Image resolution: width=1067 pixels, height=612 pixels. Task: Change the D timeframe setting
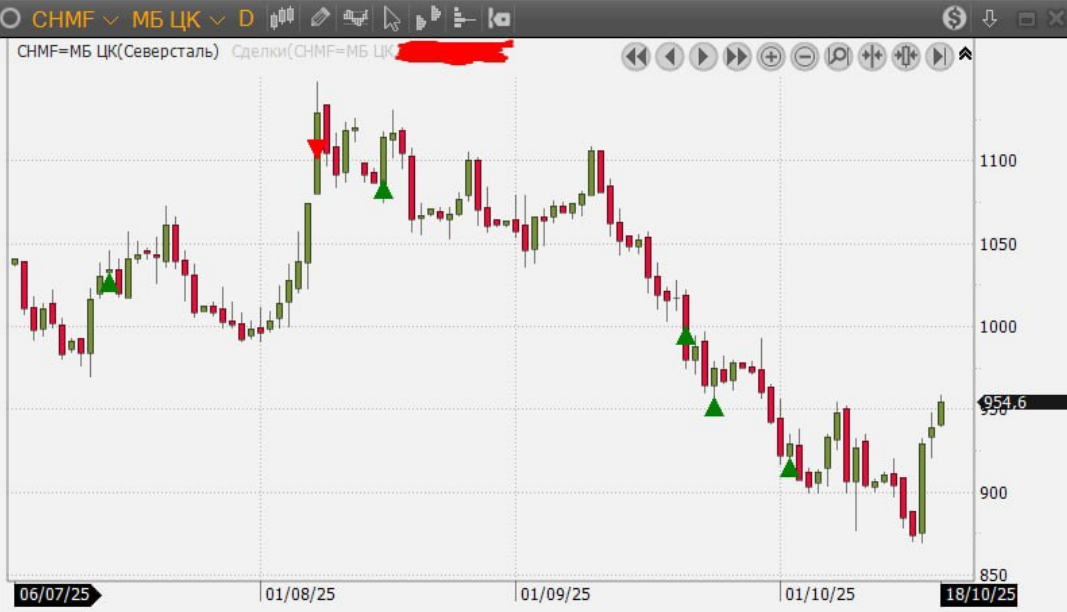pos(246,18)
